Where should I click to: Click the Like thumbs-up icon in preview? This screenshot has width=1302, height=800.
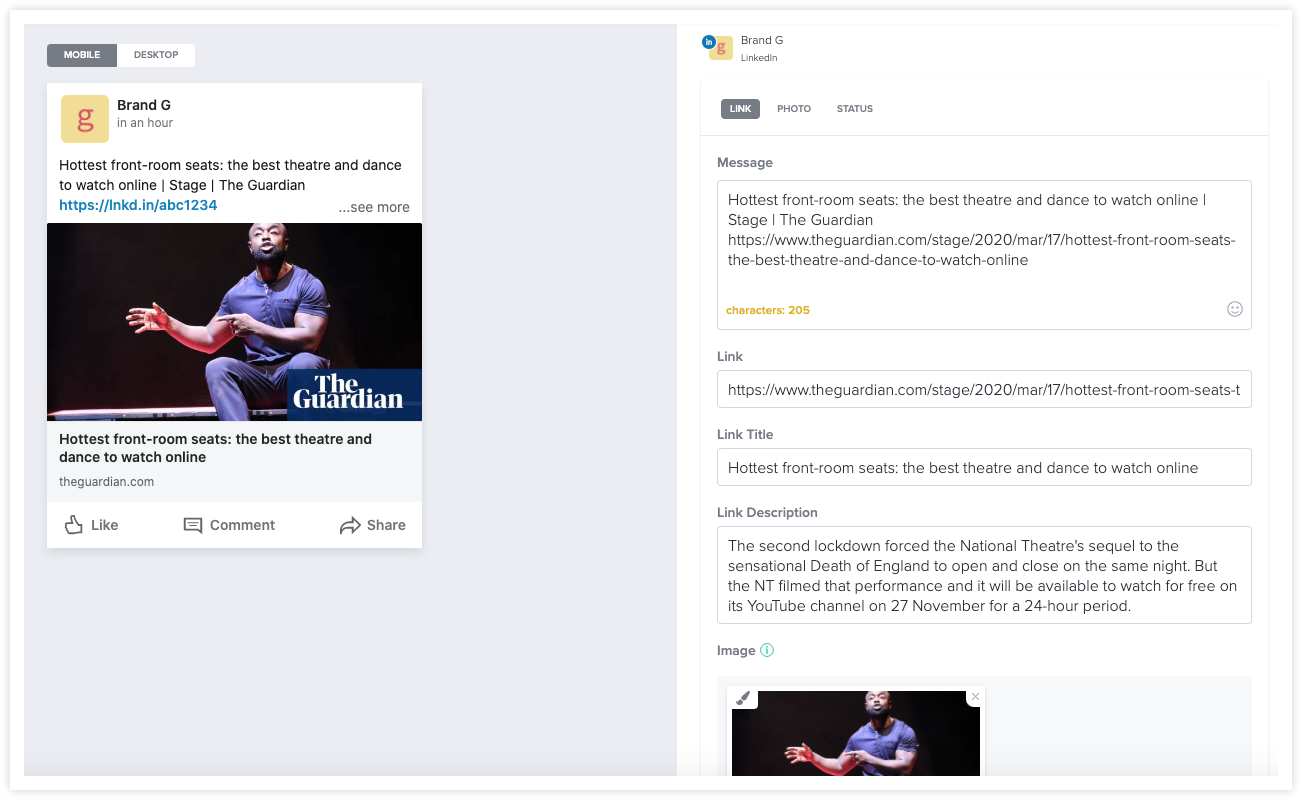coord(74,525)
